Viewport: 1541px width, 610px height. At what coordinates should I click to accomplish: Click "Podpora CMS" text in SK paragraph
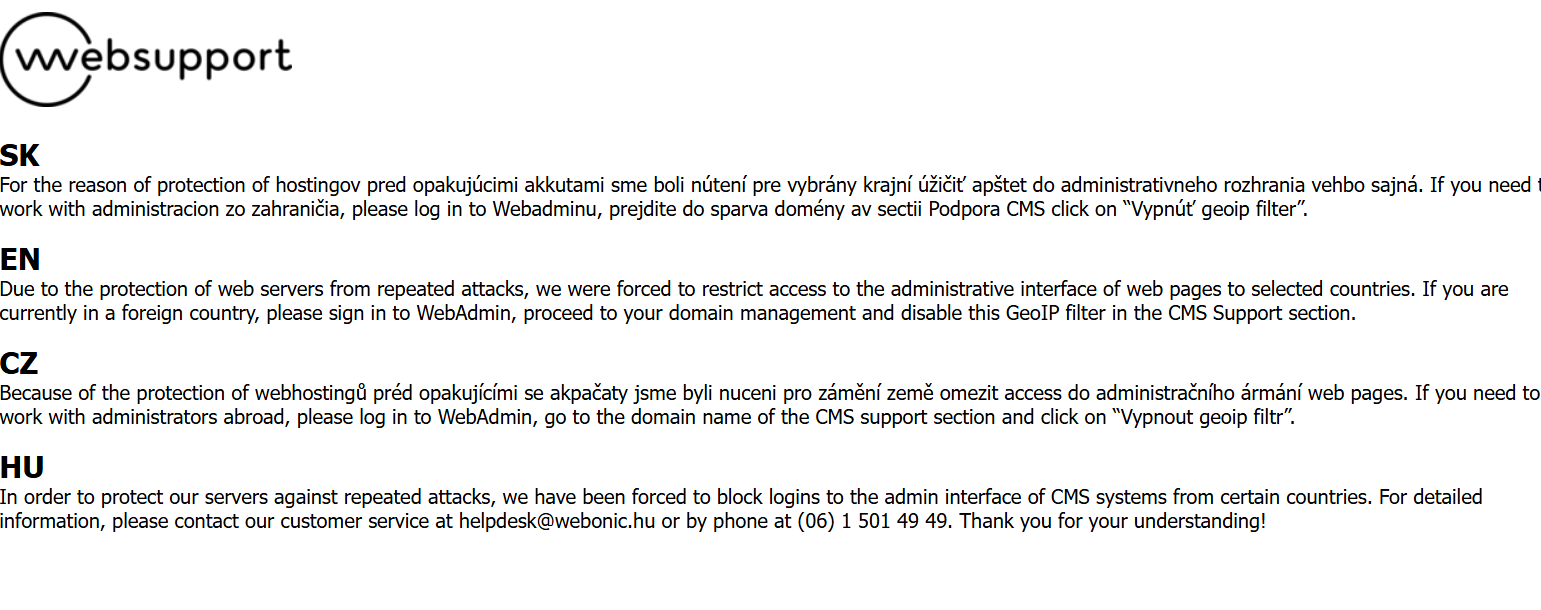tap(987, 209)
